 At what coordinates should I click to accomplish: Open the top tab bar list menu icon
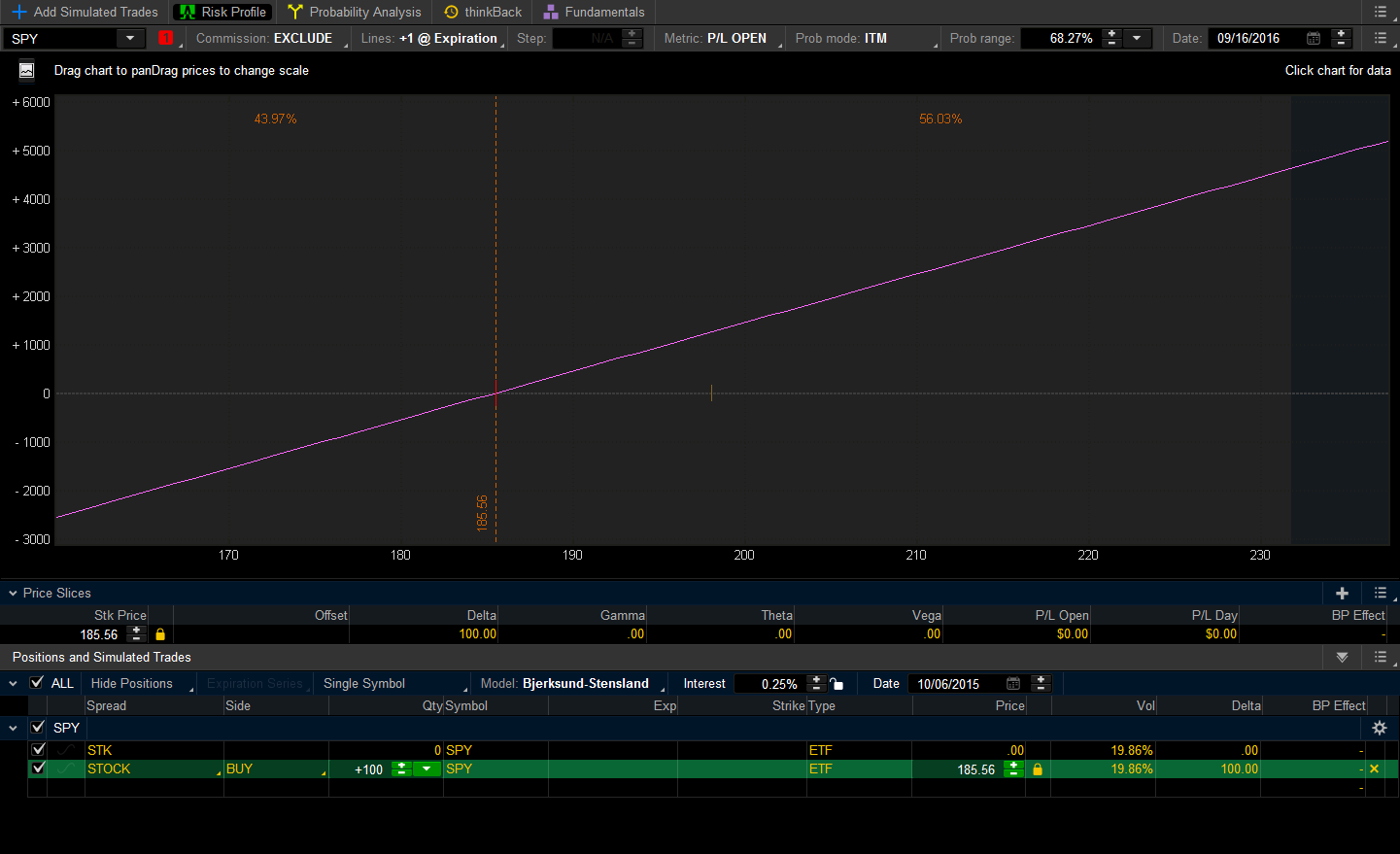[x=1381, y=12]
